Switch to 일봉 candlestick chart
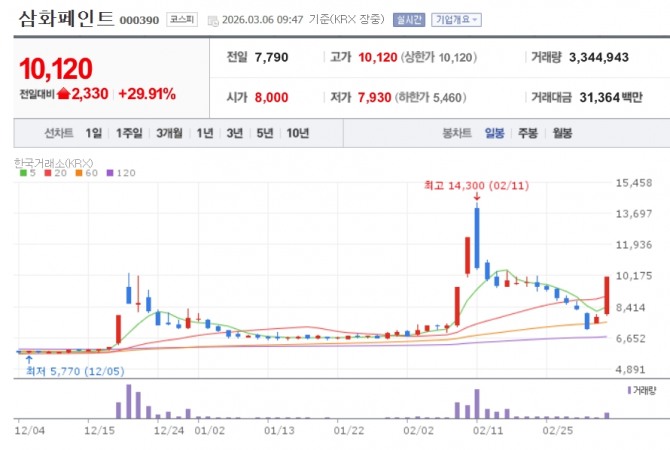Screen dimensions: 670x450 pos(494,133)
